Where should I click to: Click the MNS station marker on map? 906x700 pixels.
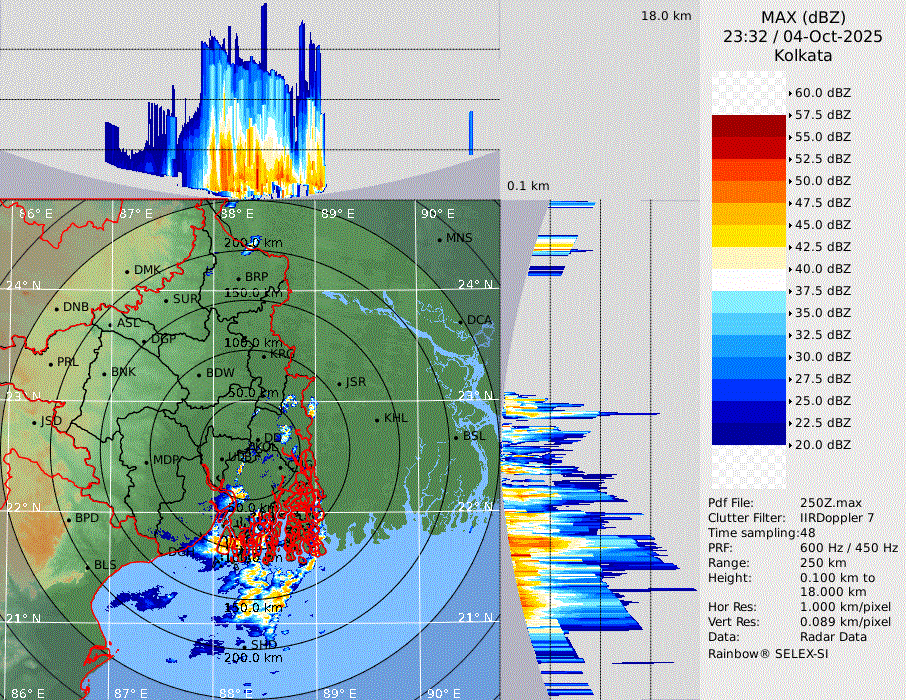(440, 239)
